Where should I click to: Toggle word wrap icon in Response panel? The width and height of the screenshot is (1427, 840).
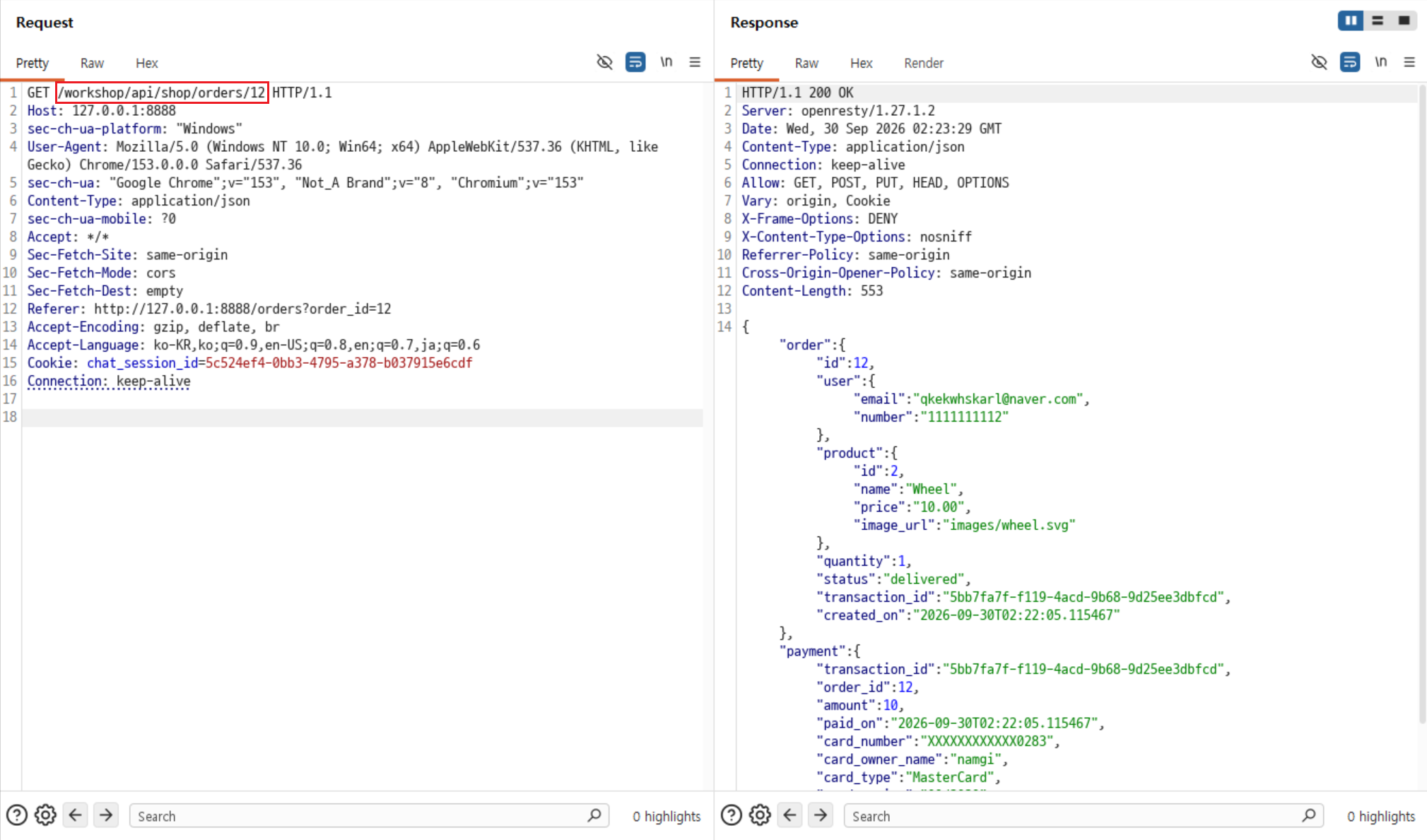point(1350,62)
